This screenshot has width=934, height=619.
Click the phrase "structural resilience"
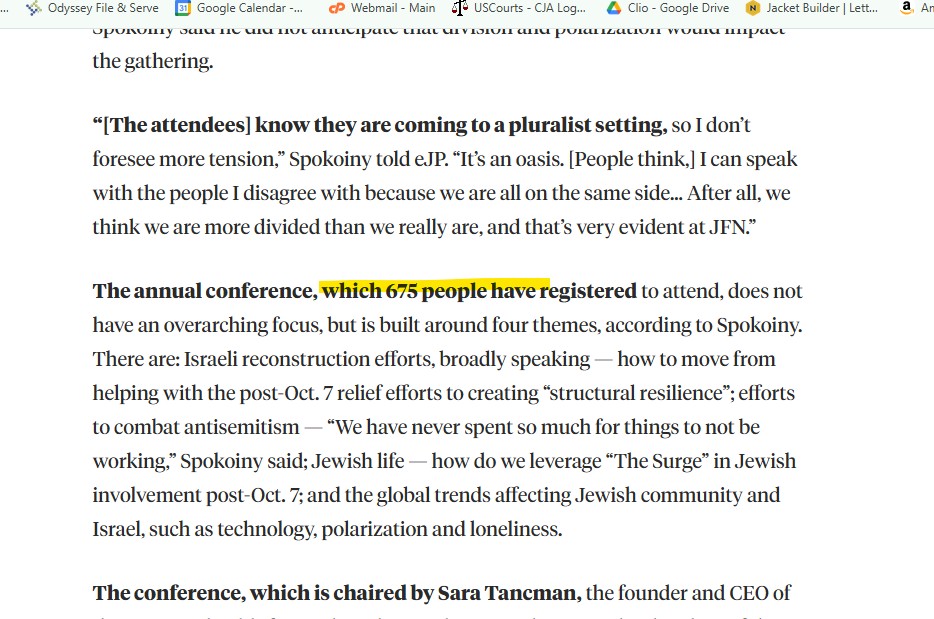click(635, 393)
